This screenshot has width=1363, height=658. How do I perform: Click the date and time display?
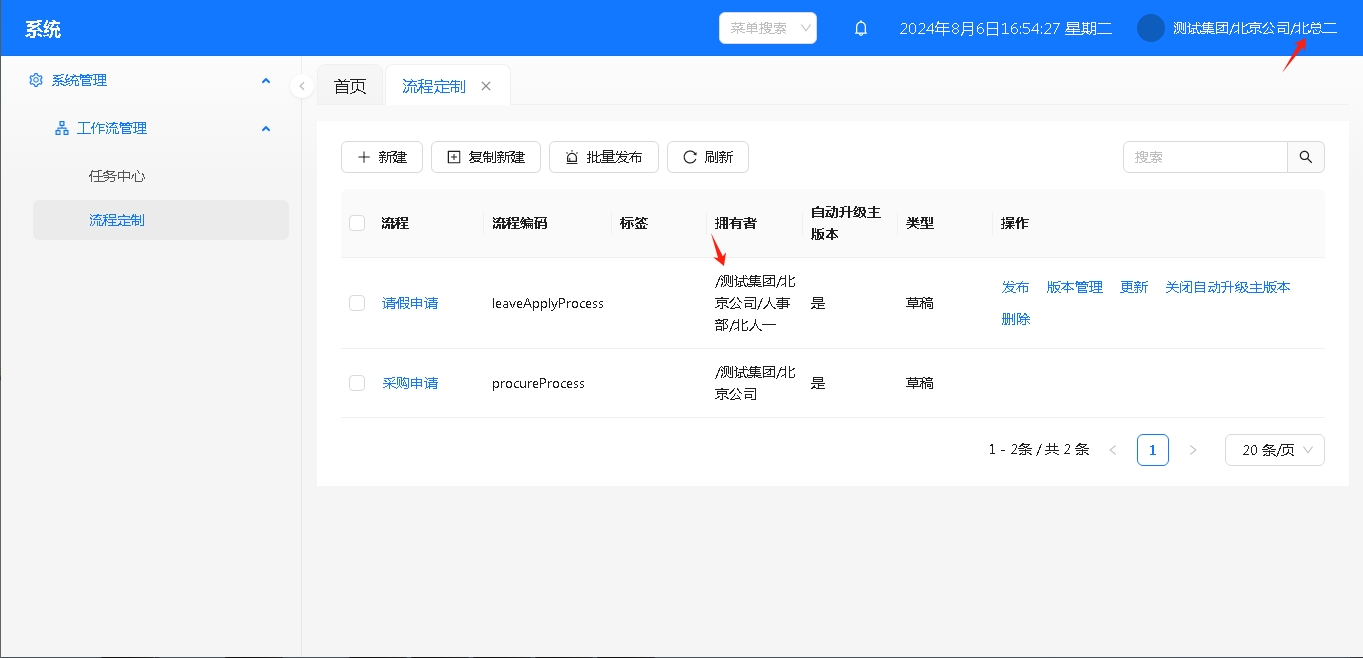[x=1006, y=28]
